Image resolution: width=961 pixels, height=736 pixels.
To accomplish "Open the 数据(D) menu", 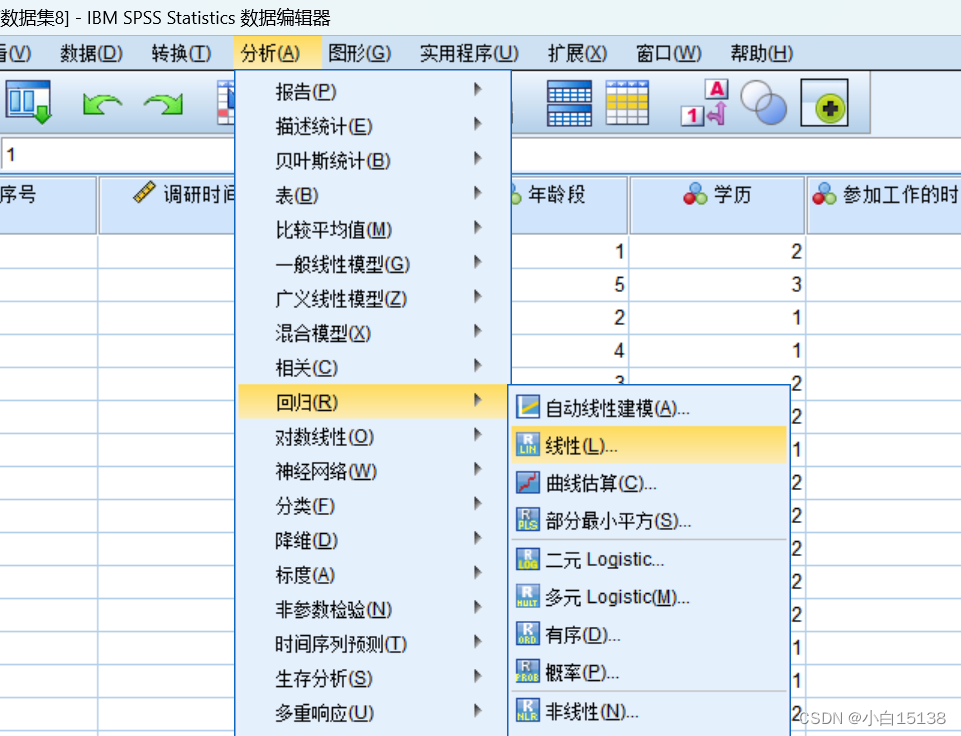I will (91, 53).
